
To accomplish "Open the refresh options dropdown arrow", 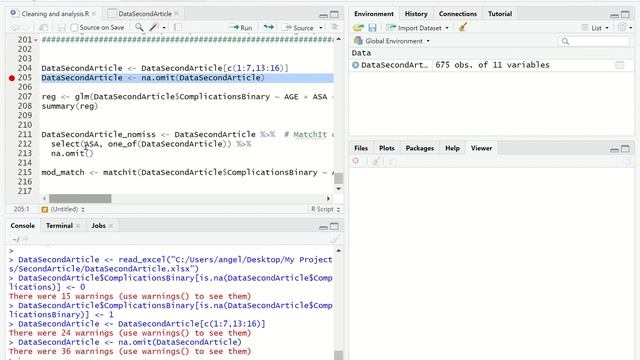I will pos(631,27).
